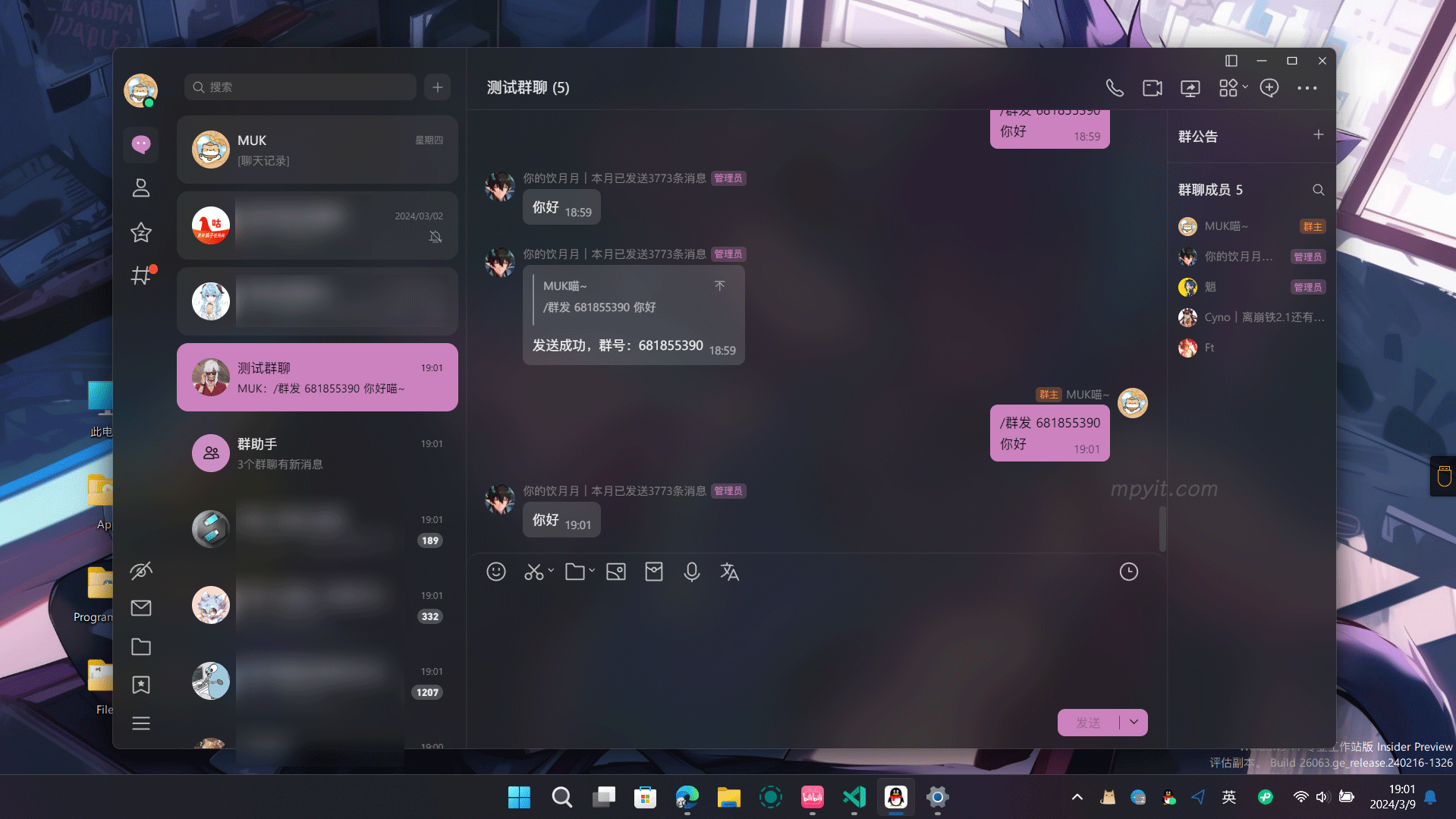Open the more options ellipsis menu
Viewport: 1456px width, 819px height.
(x=1307, y=88)
